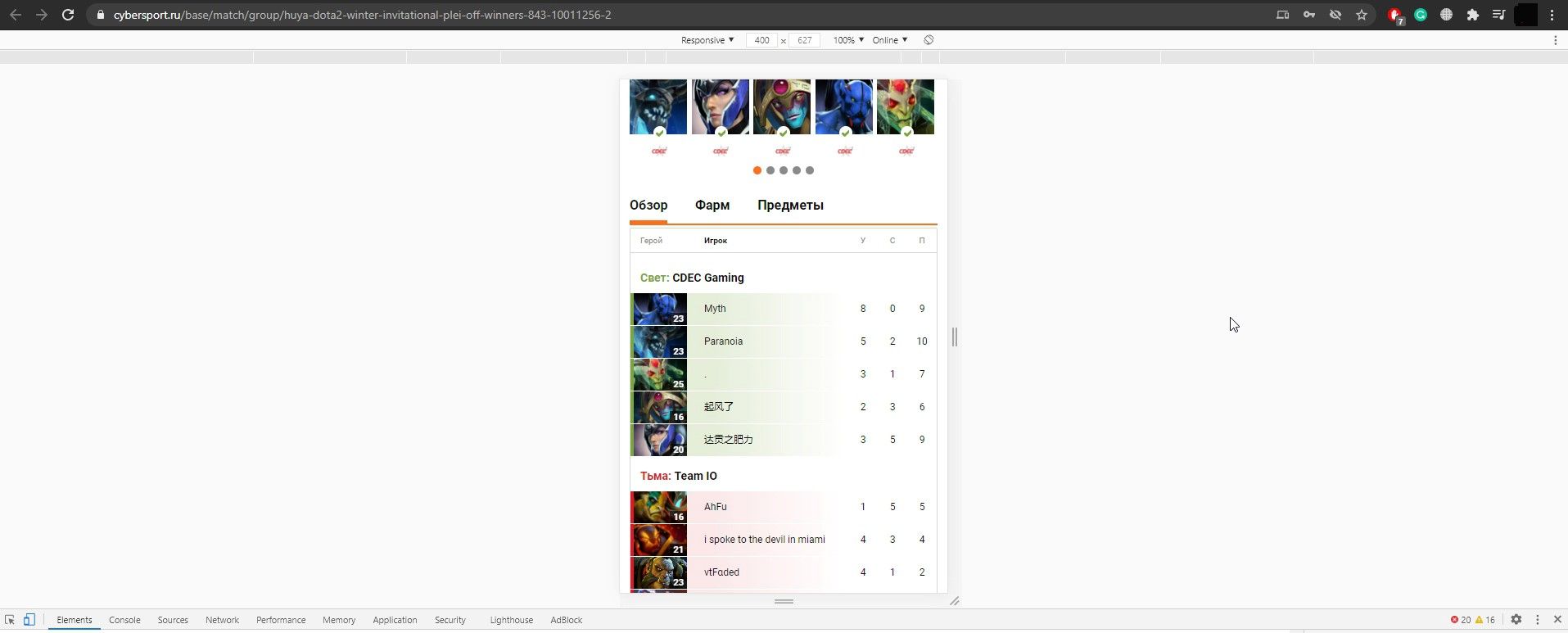1568x633 pixels.
Task: Open the puzzle-piece Extensions menu
Action: click(1473, 15)
